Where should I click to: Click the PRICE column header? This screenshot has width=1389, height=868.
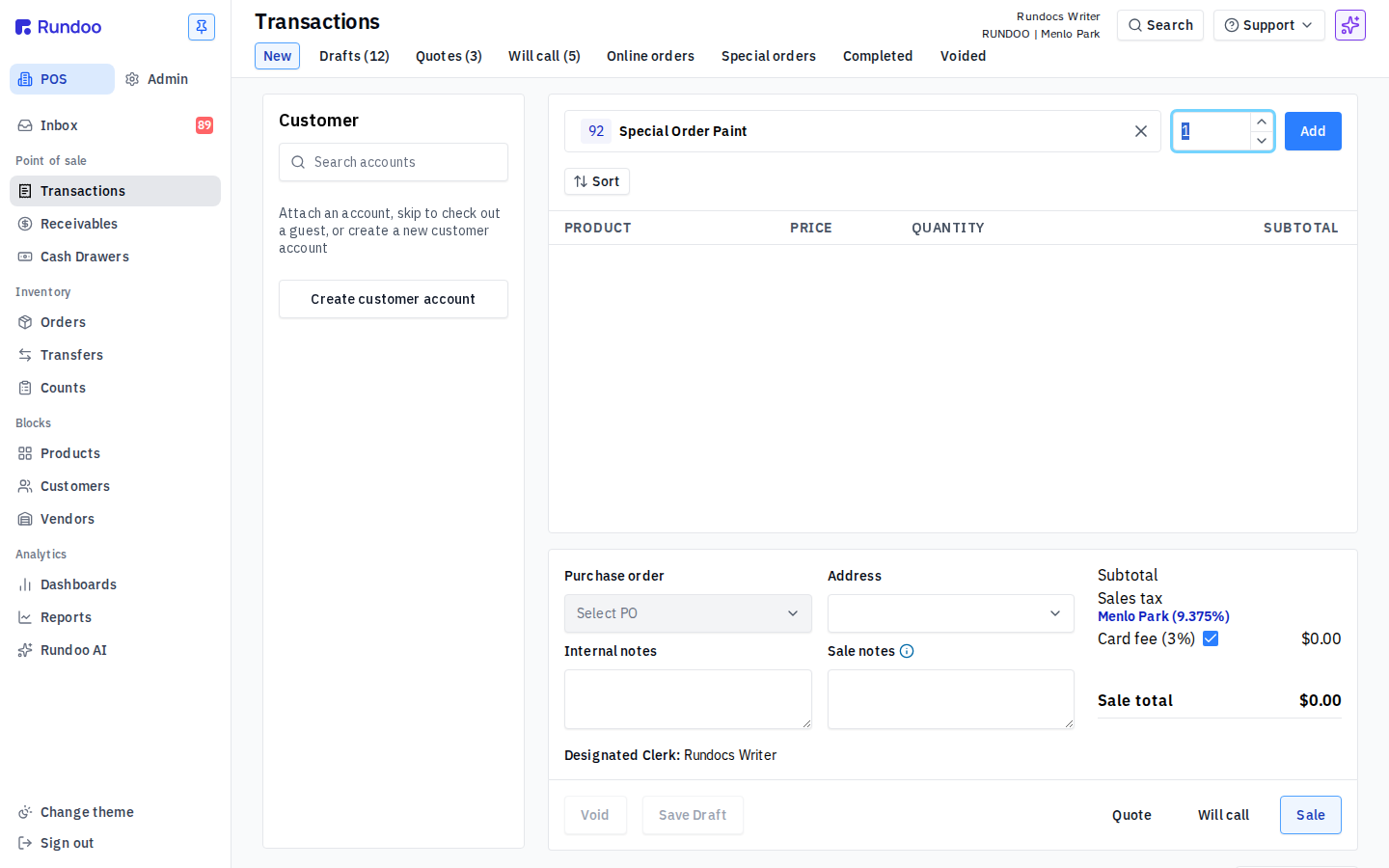coord(811,228)
